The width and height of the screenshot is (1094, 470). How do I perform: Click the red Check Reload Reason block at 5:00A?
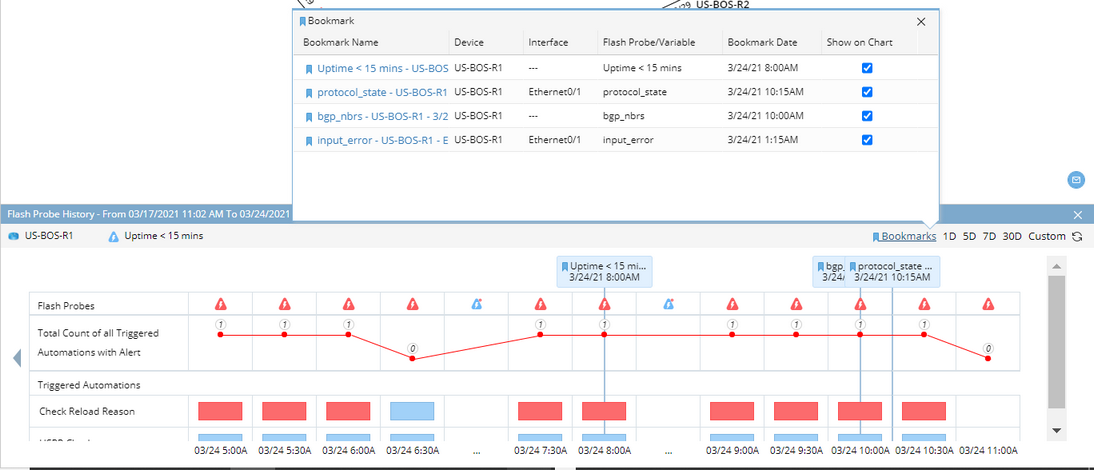pyautogui.click(x=221, y=411)
